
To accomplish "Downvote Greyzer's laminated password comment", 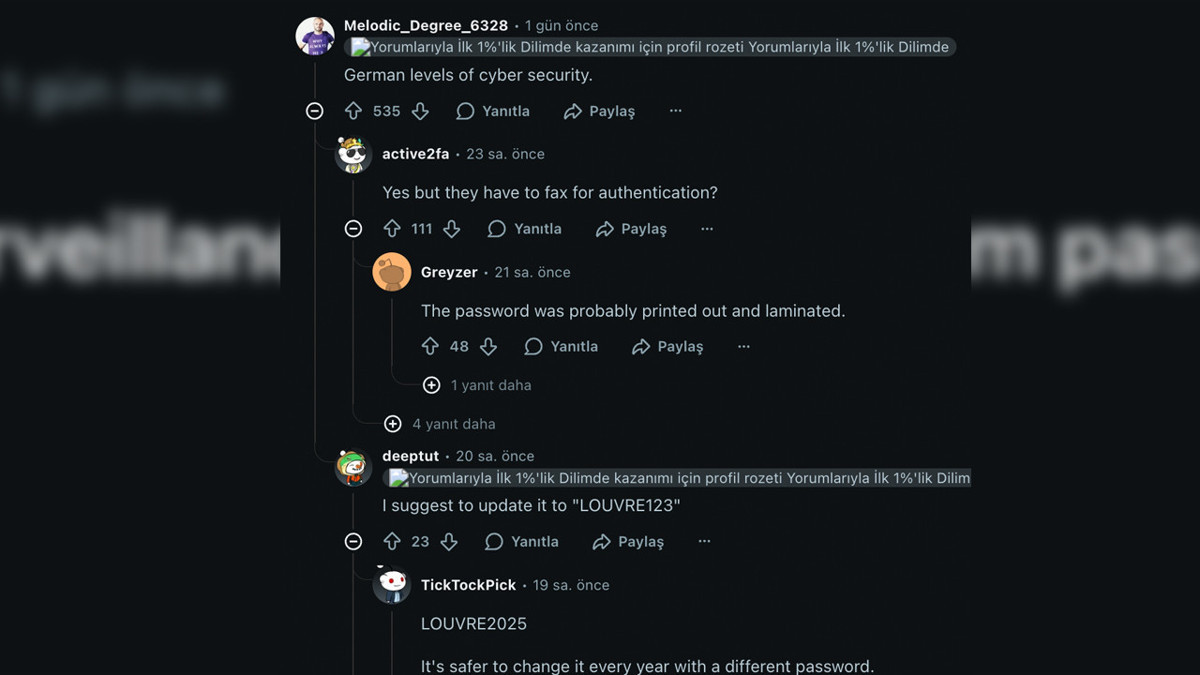I will tap(488, 347).
